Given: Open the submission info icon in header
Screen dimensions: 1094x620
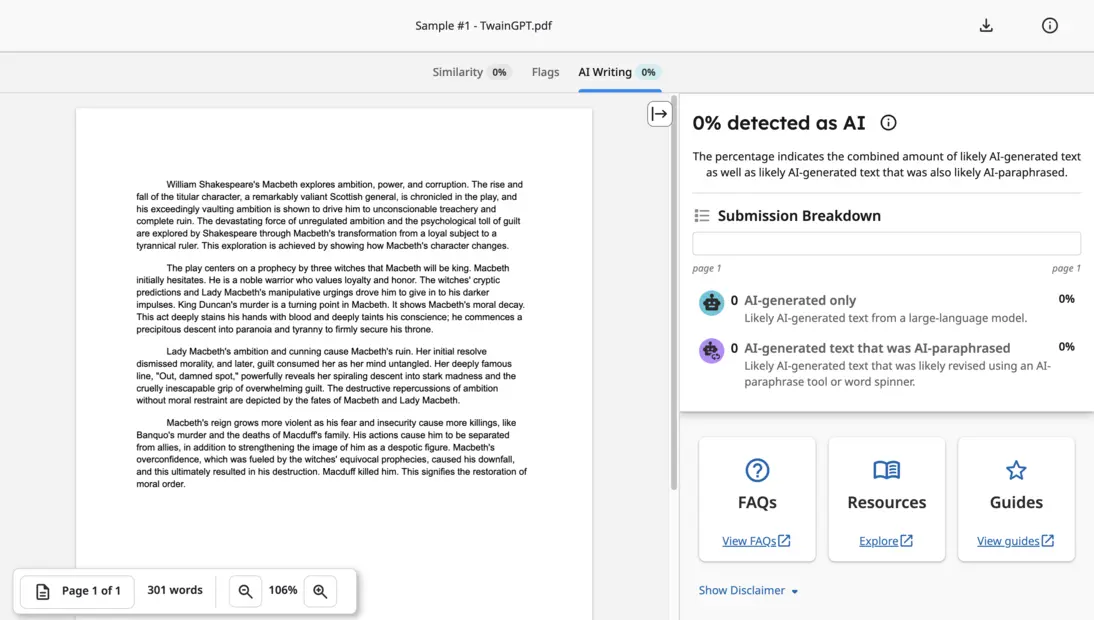Looking at the screenshot, I should (1049, 26).
